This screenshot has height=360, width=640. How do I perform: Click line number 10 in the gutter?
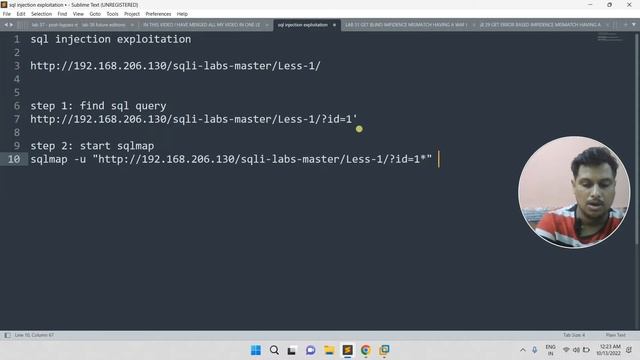click(14, 159)
